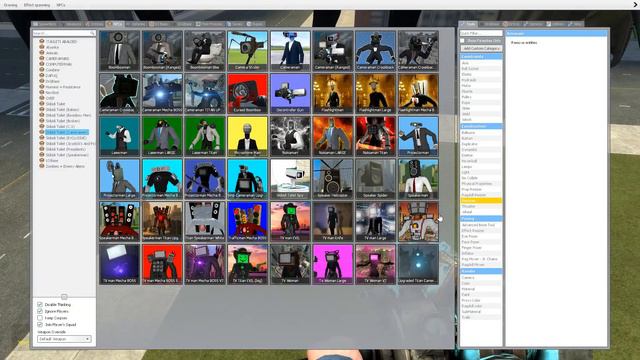Choose the Balloons tool
640x360 pixels.
pos(481,133)
